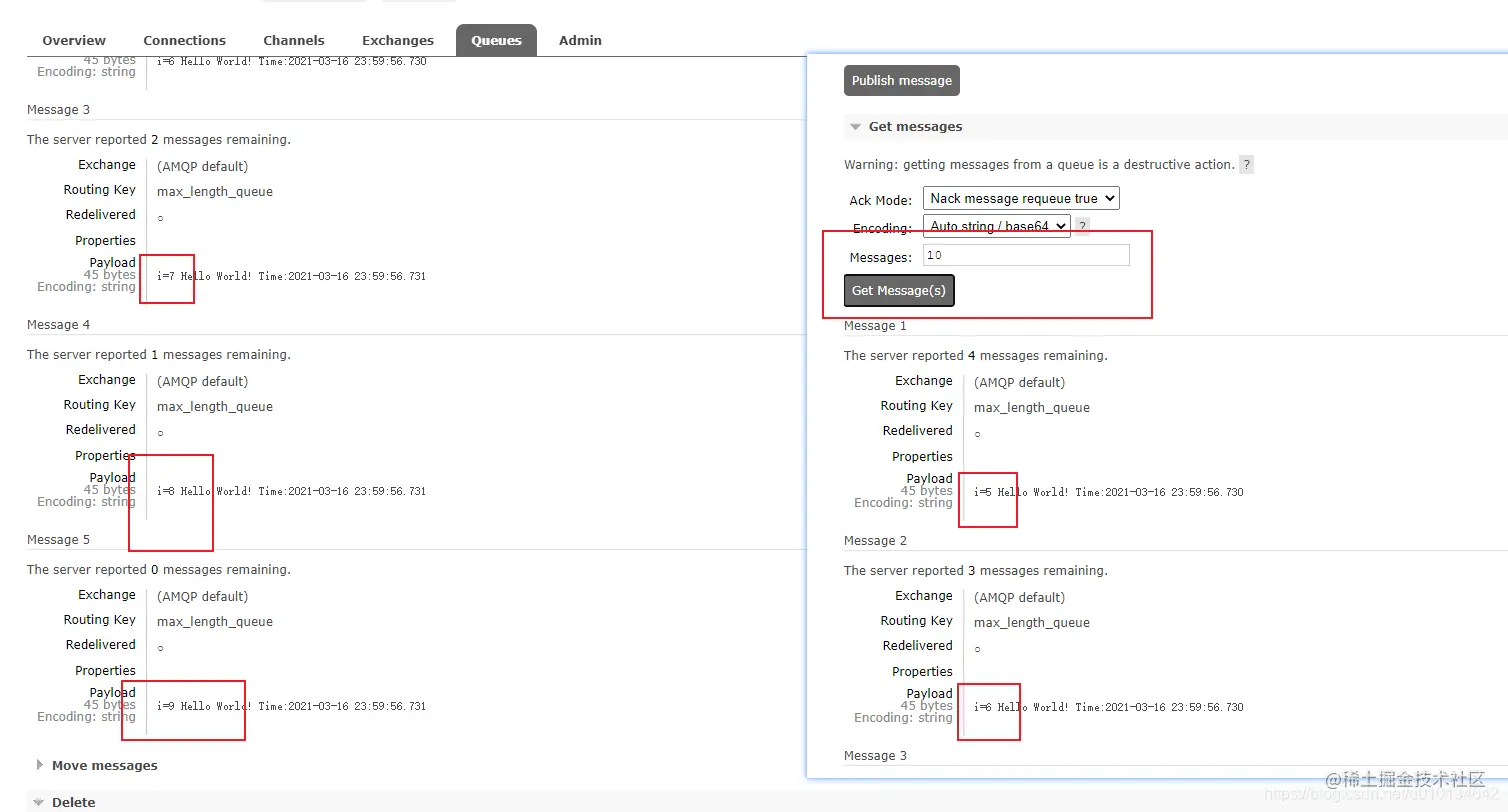Open the Channels tab
The height and width of the screenshot is (812, 1508).
click(294, 41)
